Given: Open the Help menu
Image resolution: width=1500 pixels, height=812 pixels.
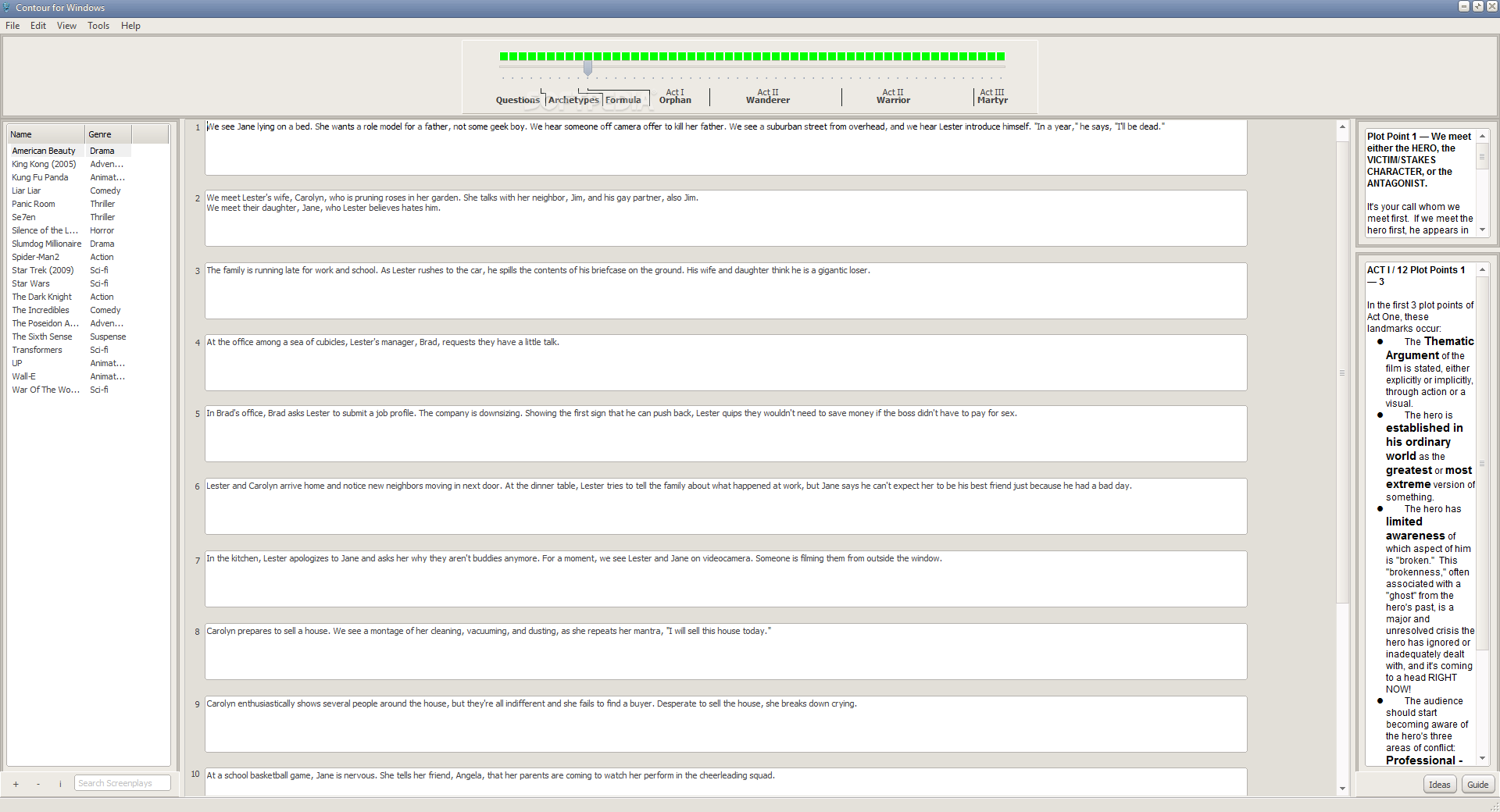Looking at the screenshot, I should point(130,26).
